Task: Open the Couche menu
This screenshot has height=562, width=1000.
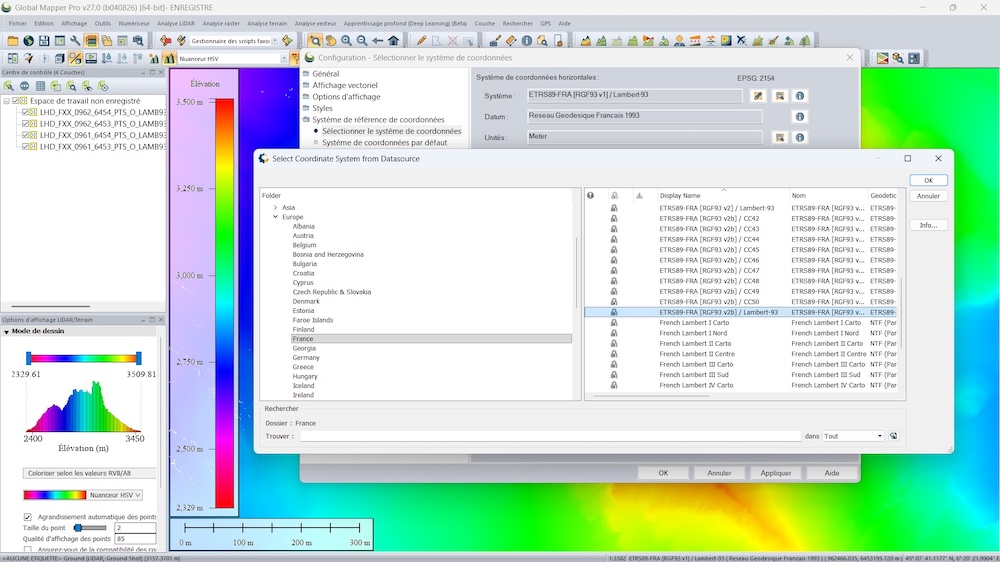Action: click(x=484, y=23)
